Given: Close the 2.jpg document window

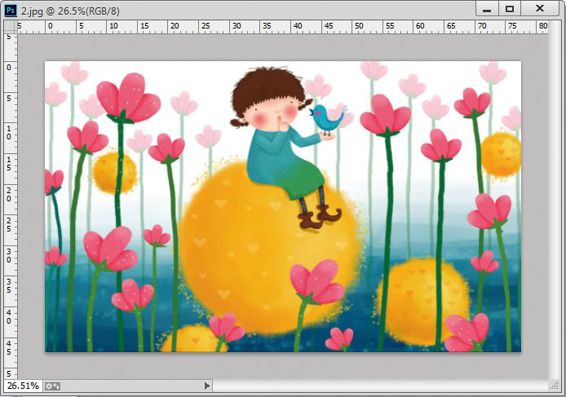Looking at the screenshot, I should [540, 9].
